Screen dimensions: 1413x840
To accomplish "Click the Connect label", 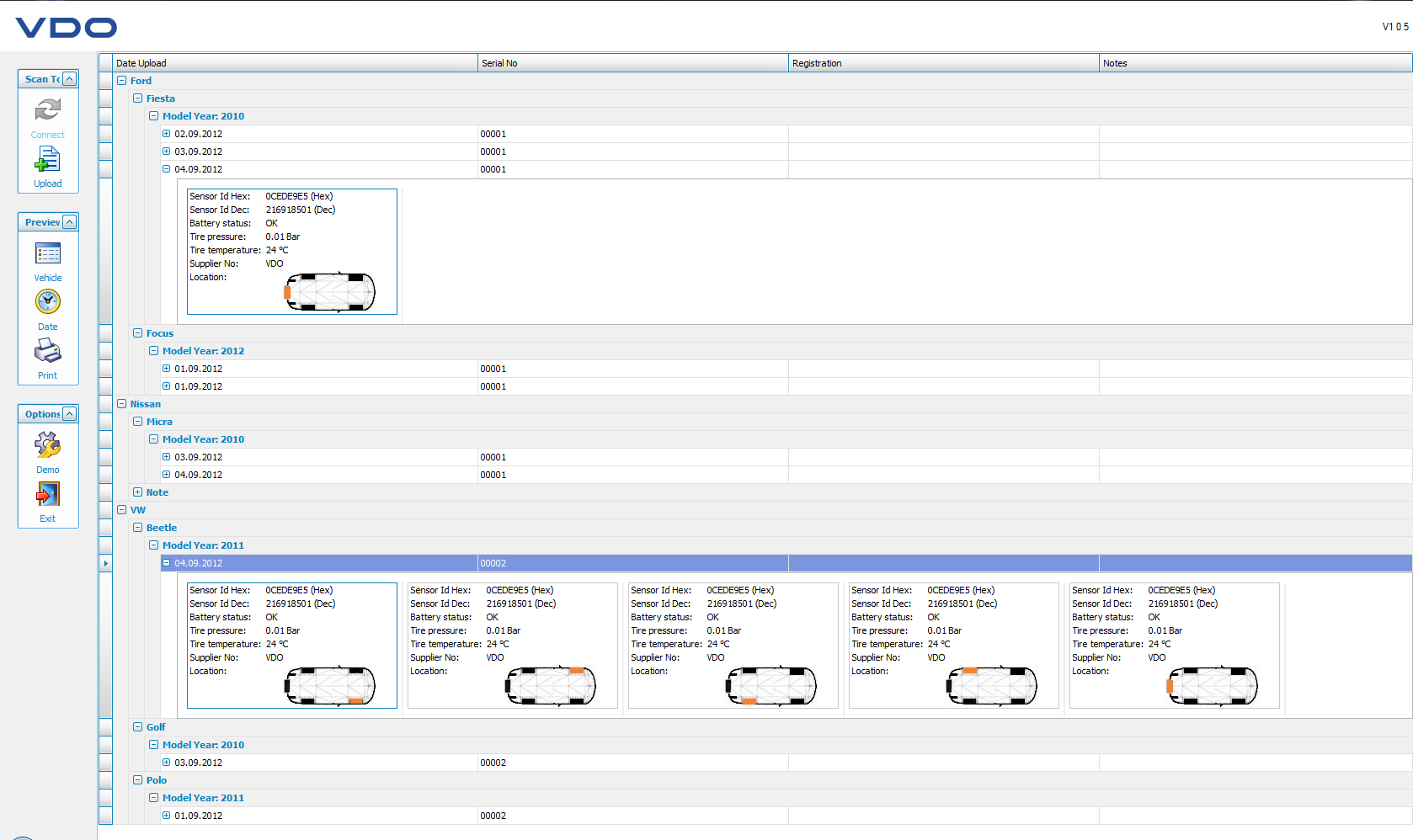I will 48,135.
